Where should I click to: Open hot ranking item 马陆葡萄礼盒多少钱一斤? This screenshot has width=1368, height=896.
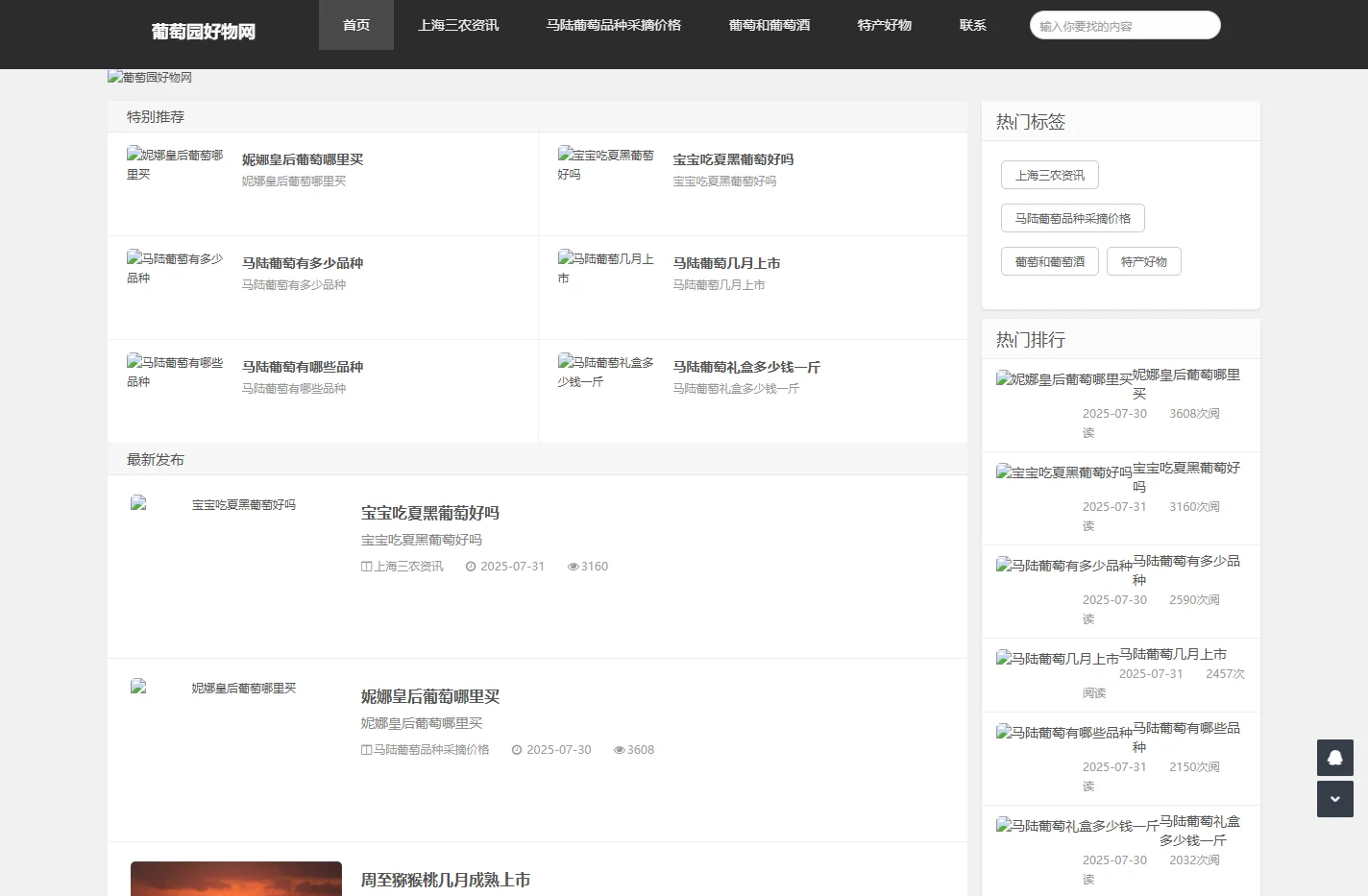click(x=1200, y=831)
